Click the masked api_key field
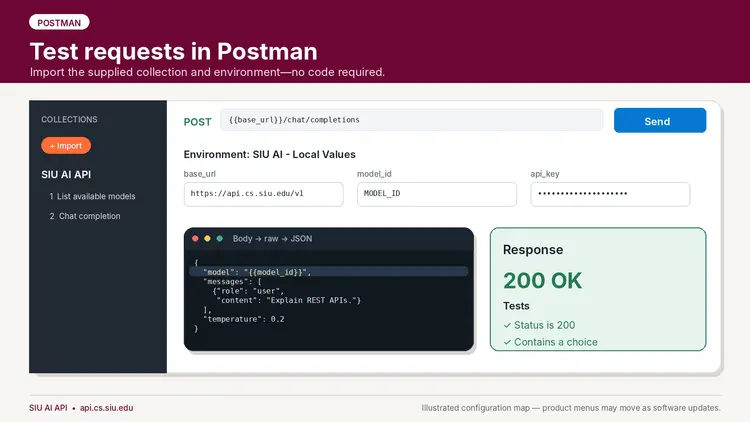This screenshot has width=750, height=422. click(610, 194)
